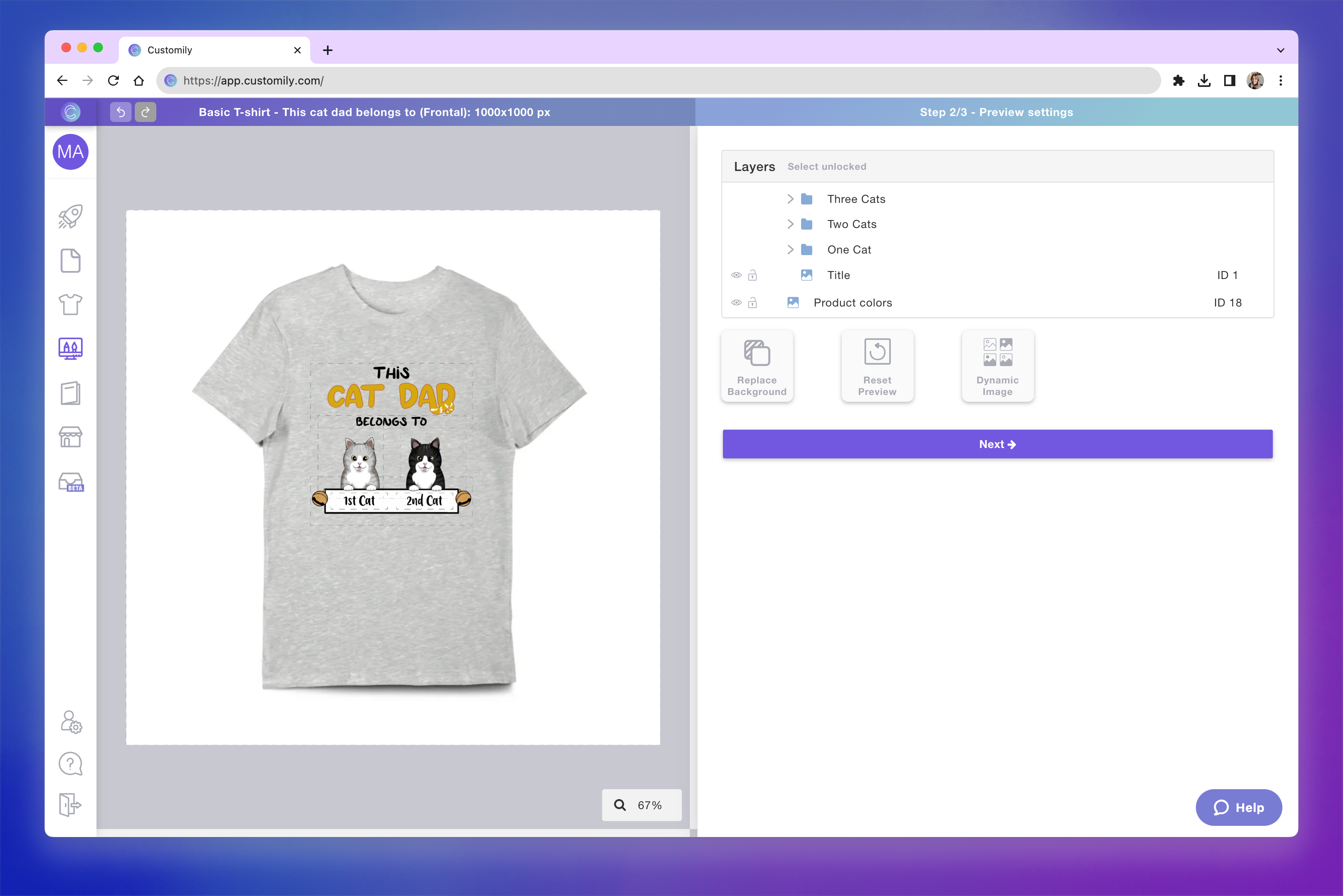Viewport: 1343px width, 896px height.
Task: Click Reset Preview button
Action: (877, 366)
